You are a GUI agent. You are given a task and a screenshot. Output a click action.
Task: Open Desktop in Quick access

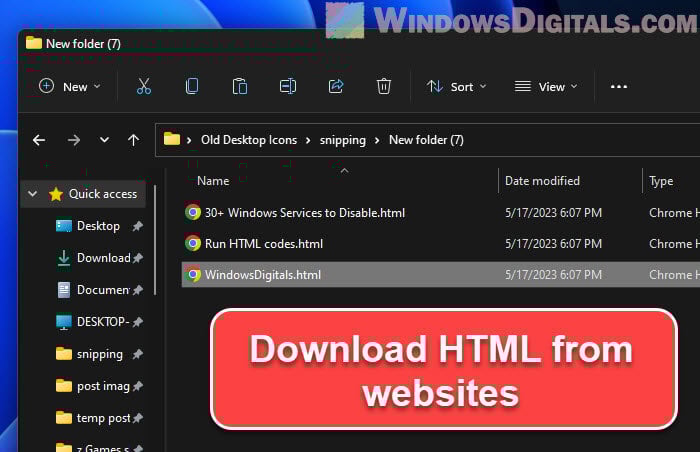99,226
